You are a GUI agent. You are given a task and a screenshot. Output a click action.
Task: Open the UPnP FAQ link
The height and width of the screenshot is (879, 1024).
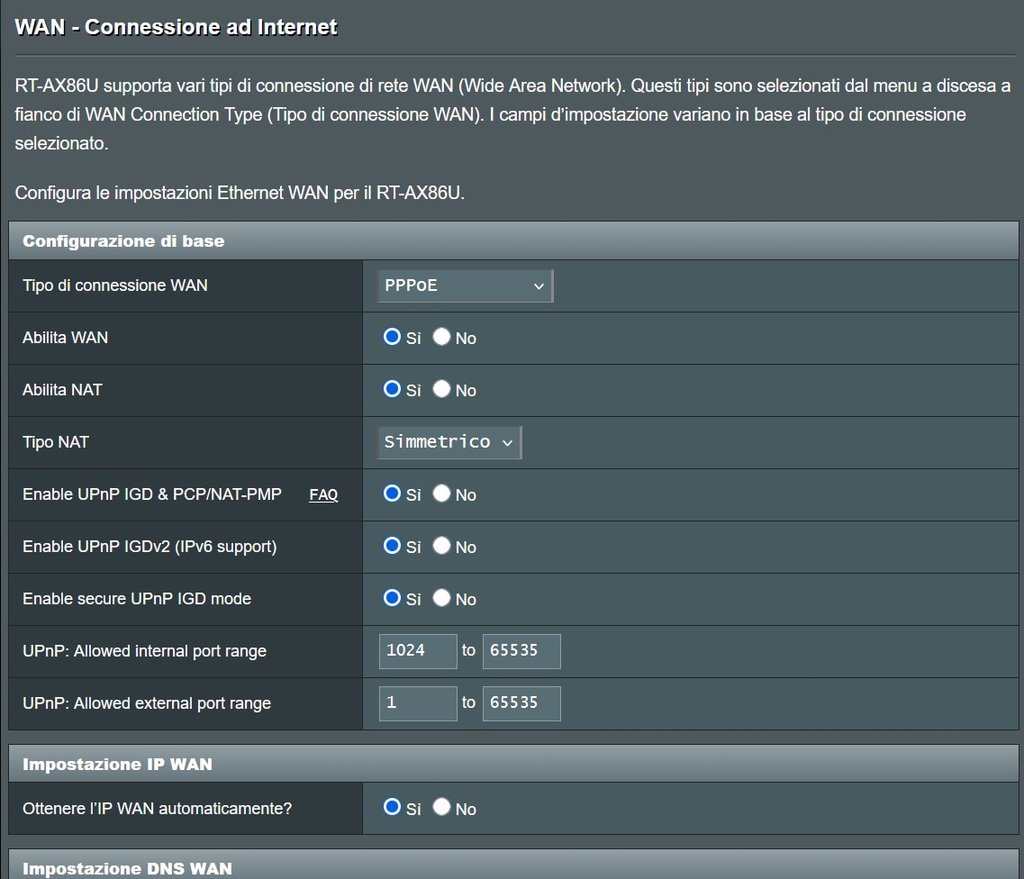[323, 495]
